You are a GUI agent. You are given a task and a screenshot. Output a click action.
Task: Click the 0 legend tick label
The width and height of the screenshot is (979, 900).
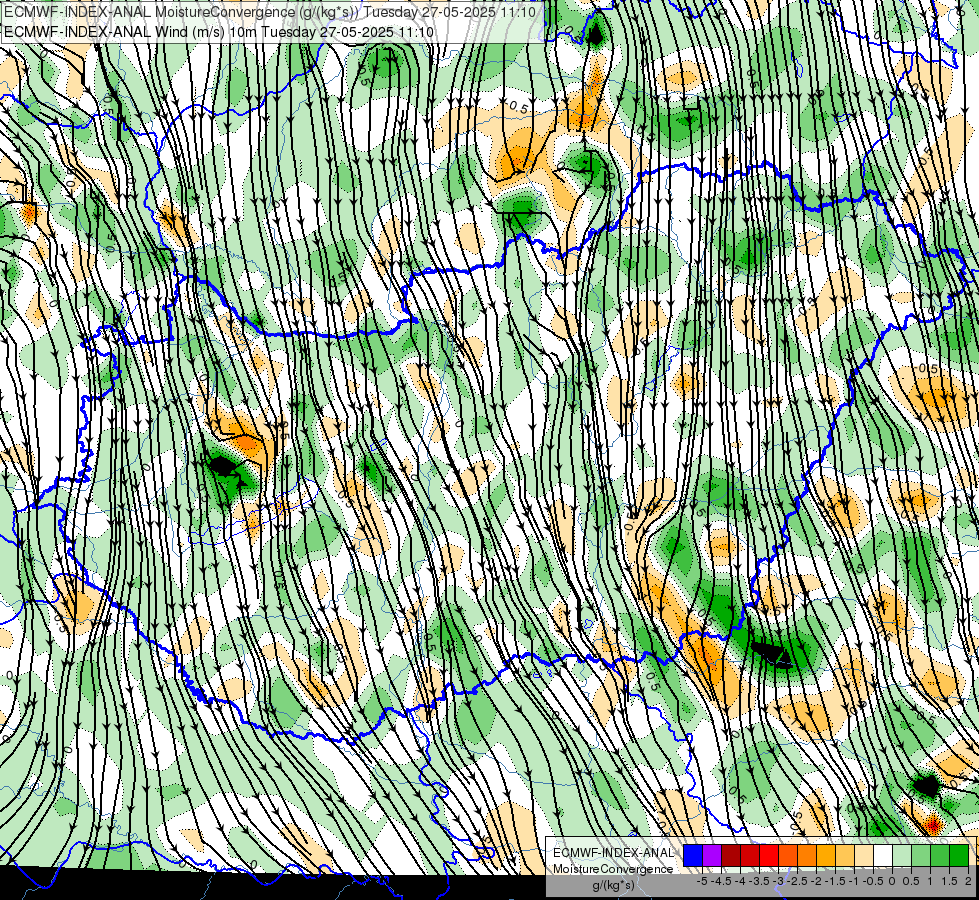(892, 881)
